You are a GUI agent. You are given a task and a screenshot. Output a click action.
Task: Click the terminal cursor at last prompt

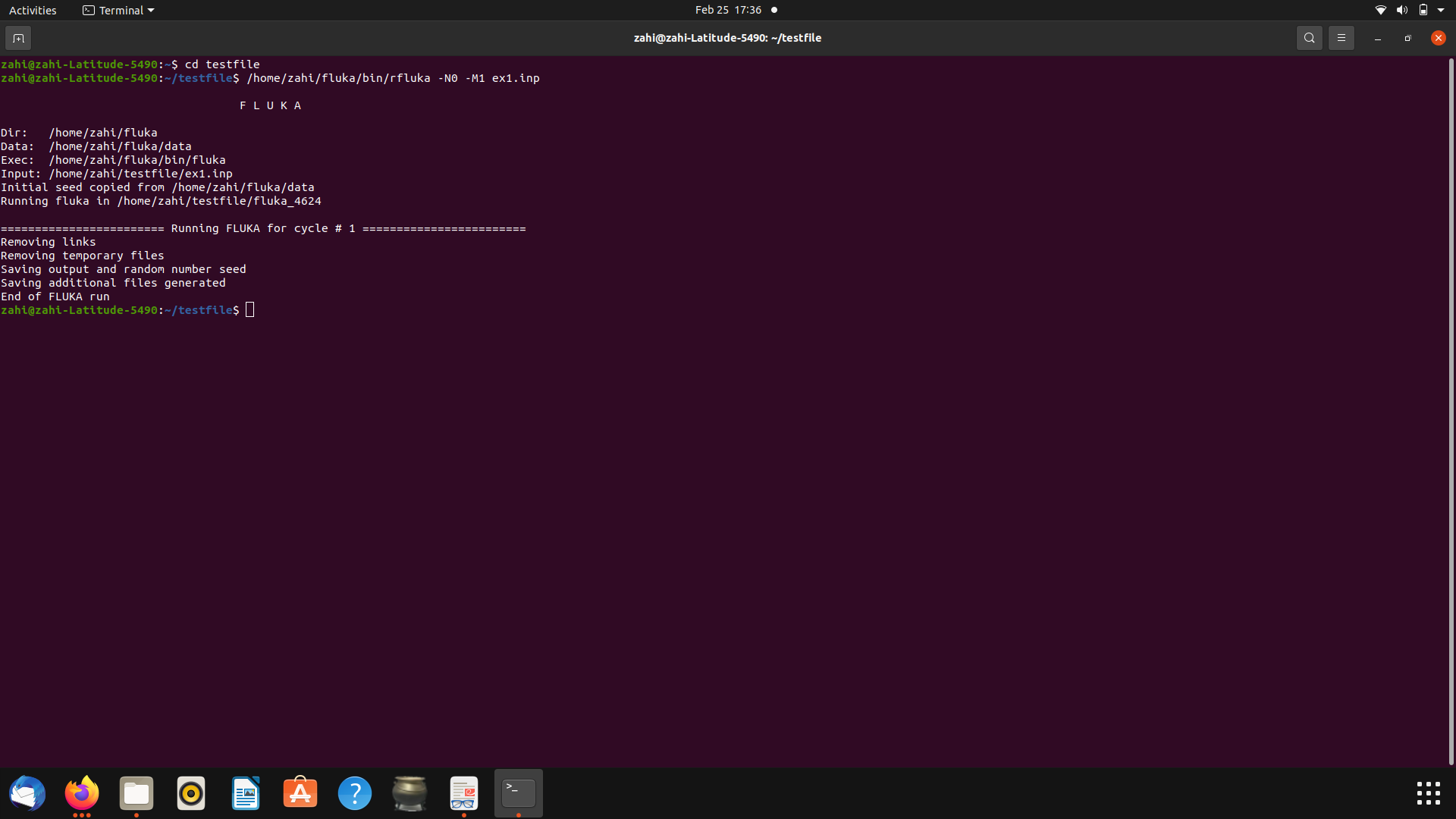point(250,310)
